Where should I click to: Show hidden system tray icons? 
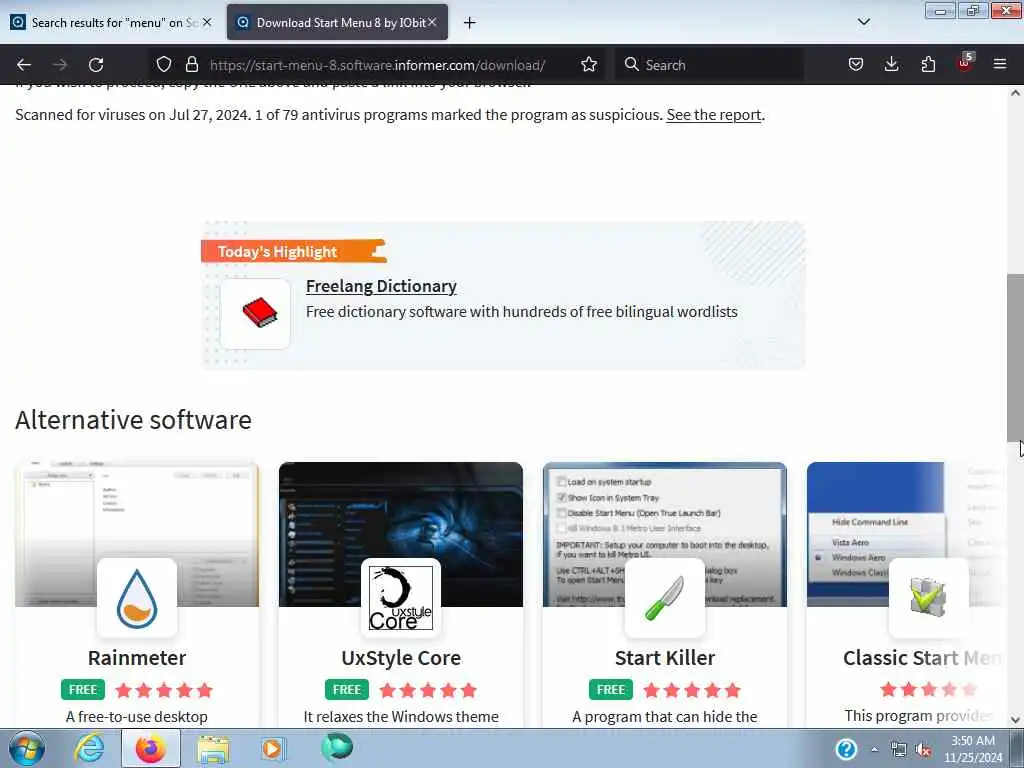pyautogui.click(x=874, y=750)
